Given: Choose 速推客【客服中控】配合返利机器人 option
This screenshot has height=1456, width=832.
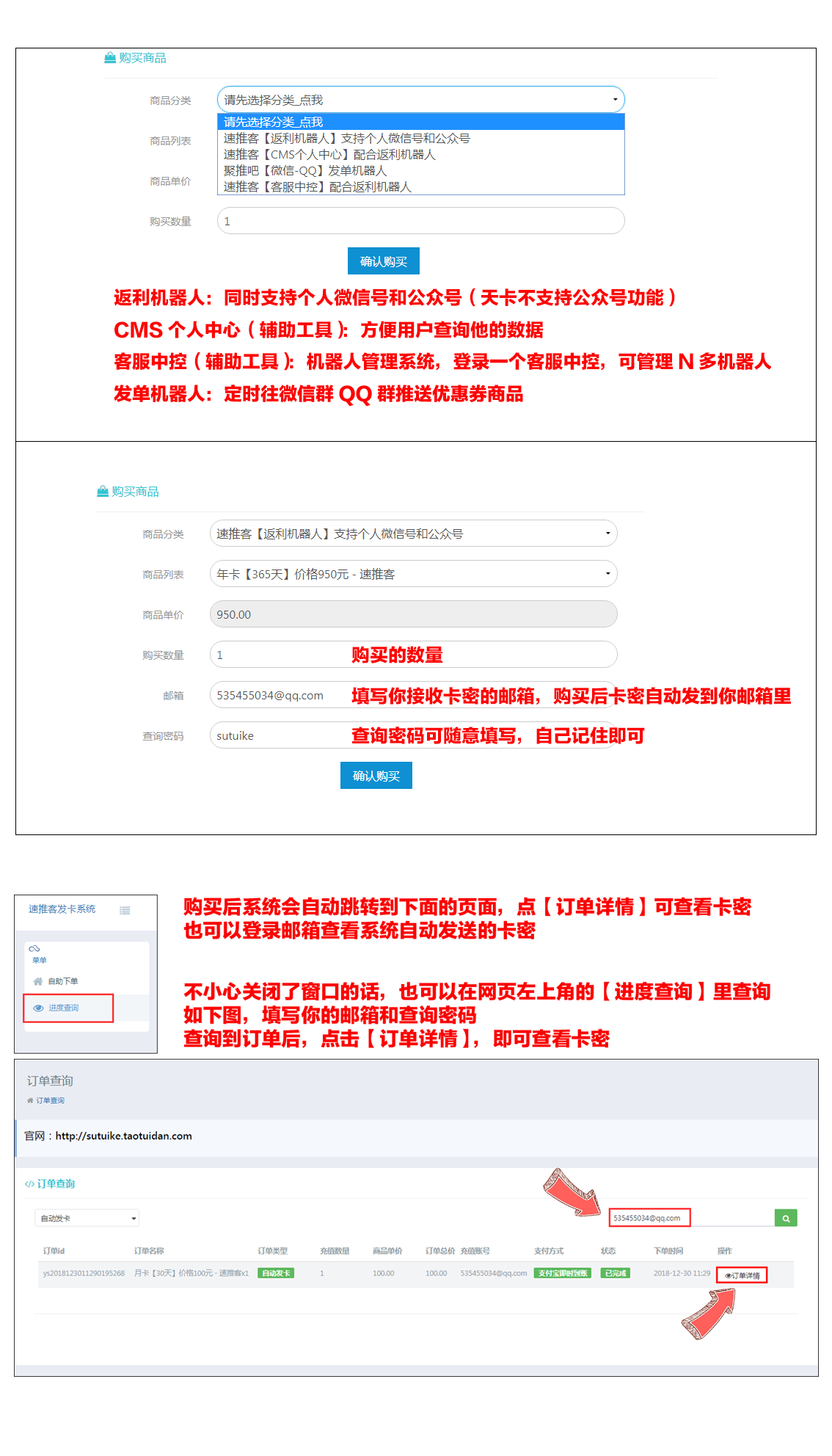Looking at the screenshot, I should click(x=420, y=186).
